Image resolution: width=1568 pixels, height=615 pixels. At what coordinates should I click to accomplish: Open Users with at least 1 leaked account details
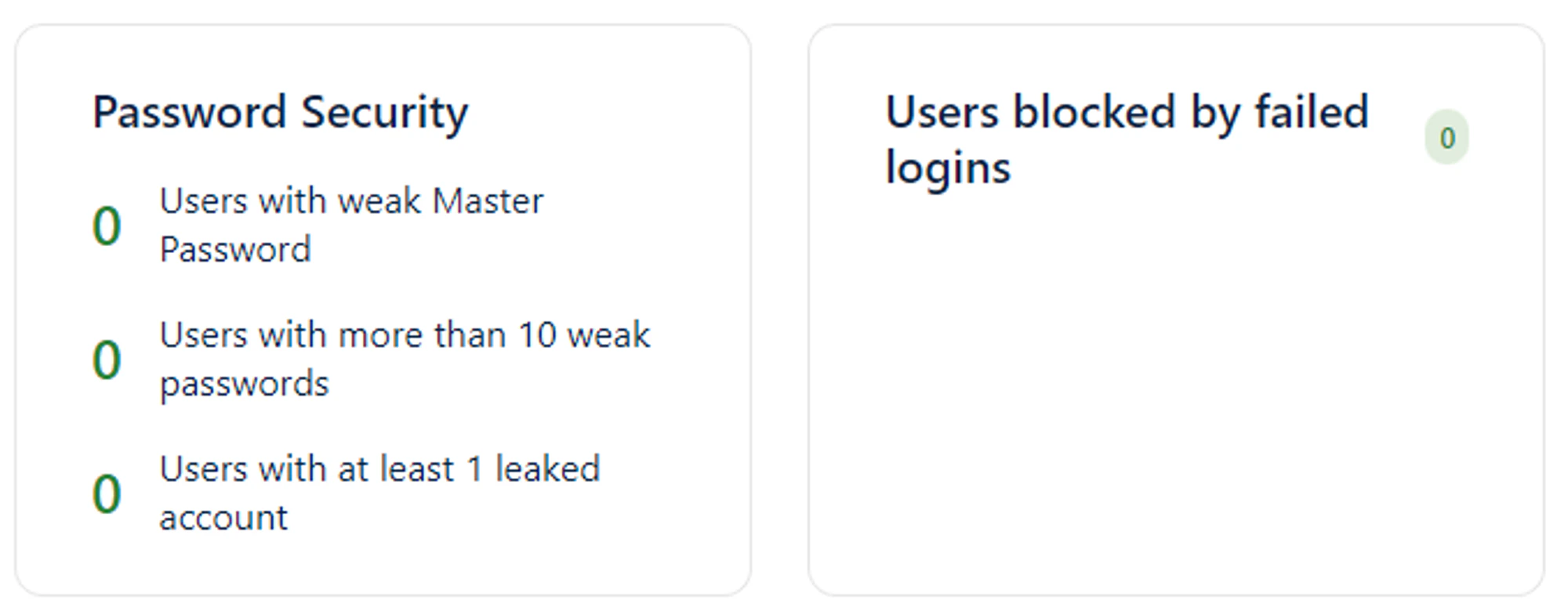click(380, 493)
